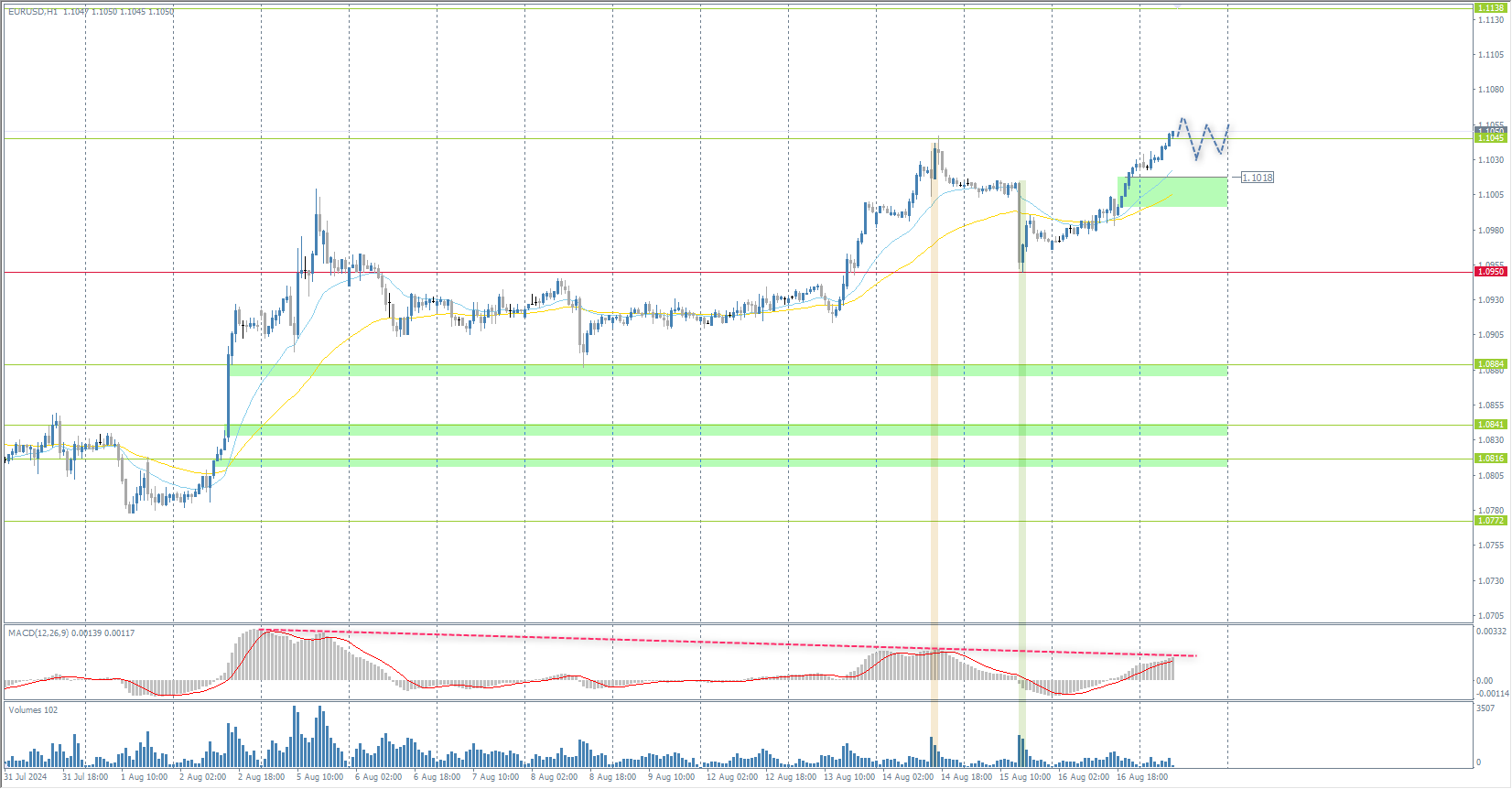Click the 7 Aug 10:00 time label
Screen dimensions: 1512x789
496,777
